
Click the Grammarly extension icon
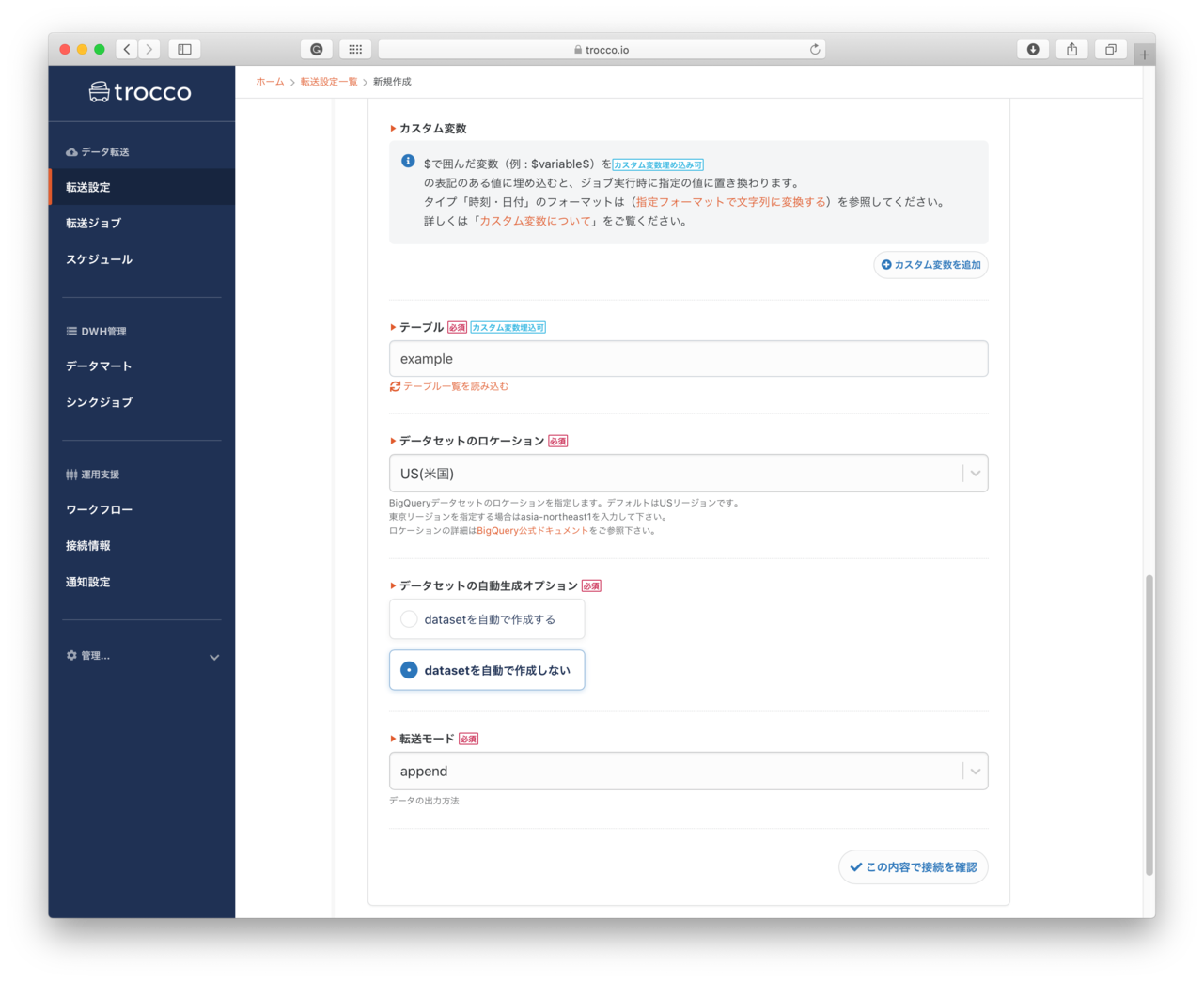[x=317, y=49]
